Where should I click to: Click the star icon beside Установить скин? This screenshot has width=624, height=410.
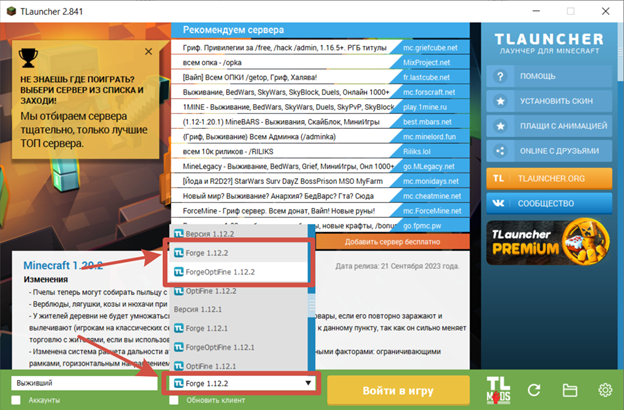pyautogui.click(x=500, y=101)
